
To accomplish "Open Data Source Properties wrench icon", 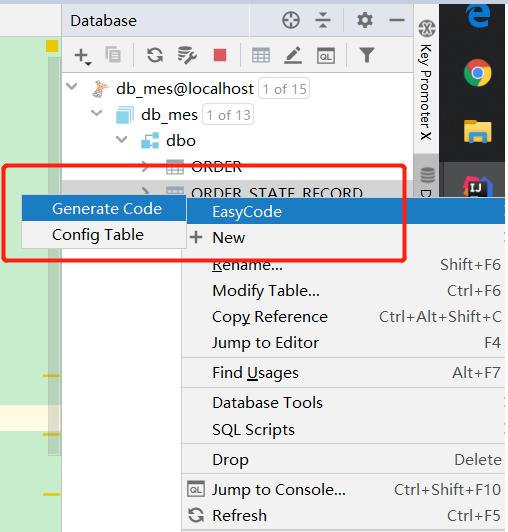I will [187, 55].
